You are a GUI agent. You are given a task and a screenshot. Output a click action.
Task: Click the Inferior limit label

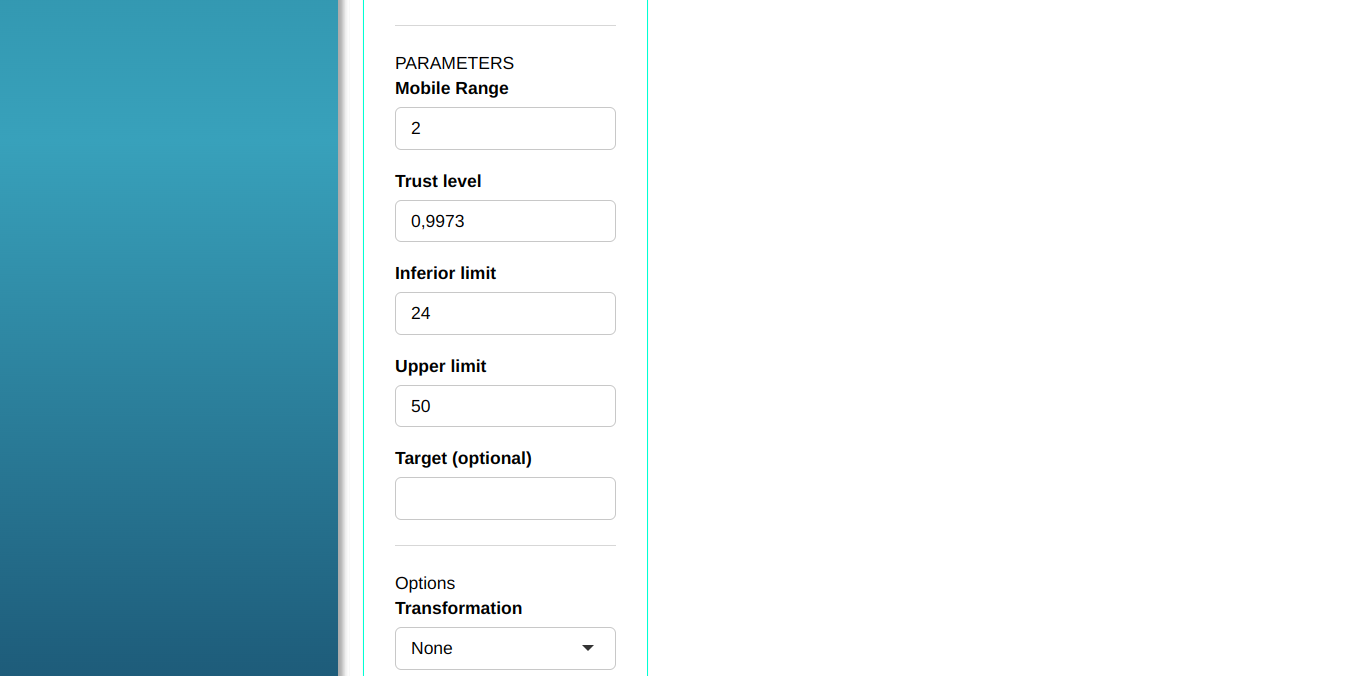coord(445,273)
